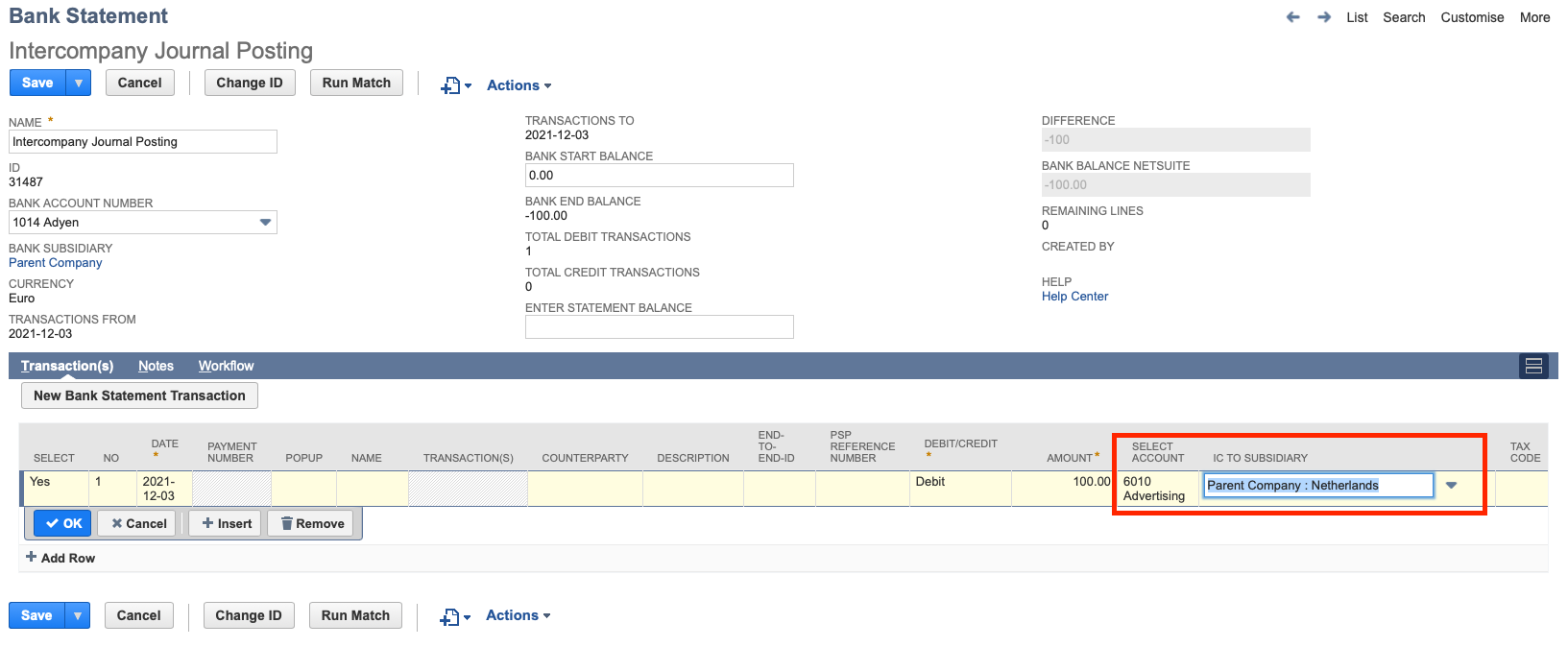The image size is (1568, 647).
Task: Open the Parent Company subsidiary link
Action: pyautogui.click(x=56, y=263)
